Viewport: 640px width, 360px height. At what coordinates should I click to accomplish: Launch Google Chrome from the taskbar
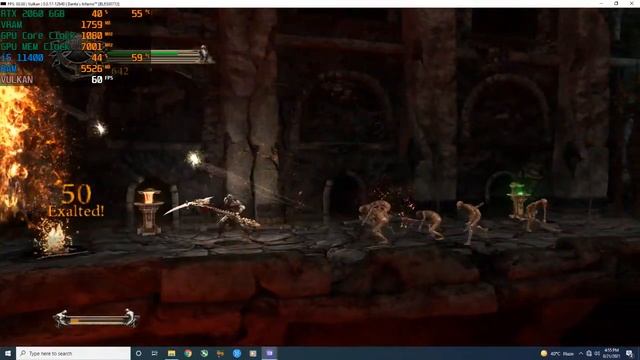pos(188,353)
